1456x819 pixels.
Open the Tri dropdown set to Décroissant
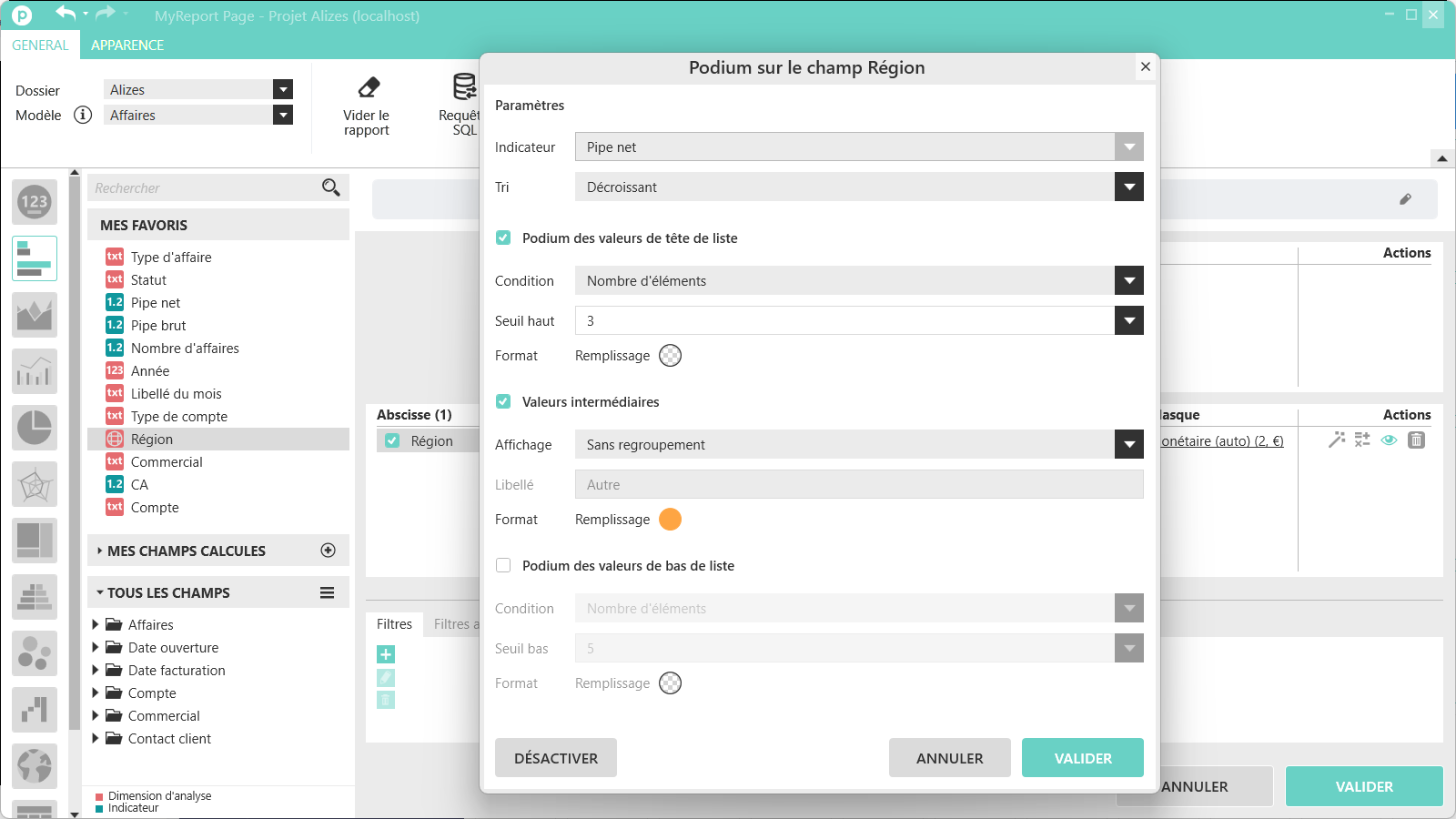(x=858, y=187)
